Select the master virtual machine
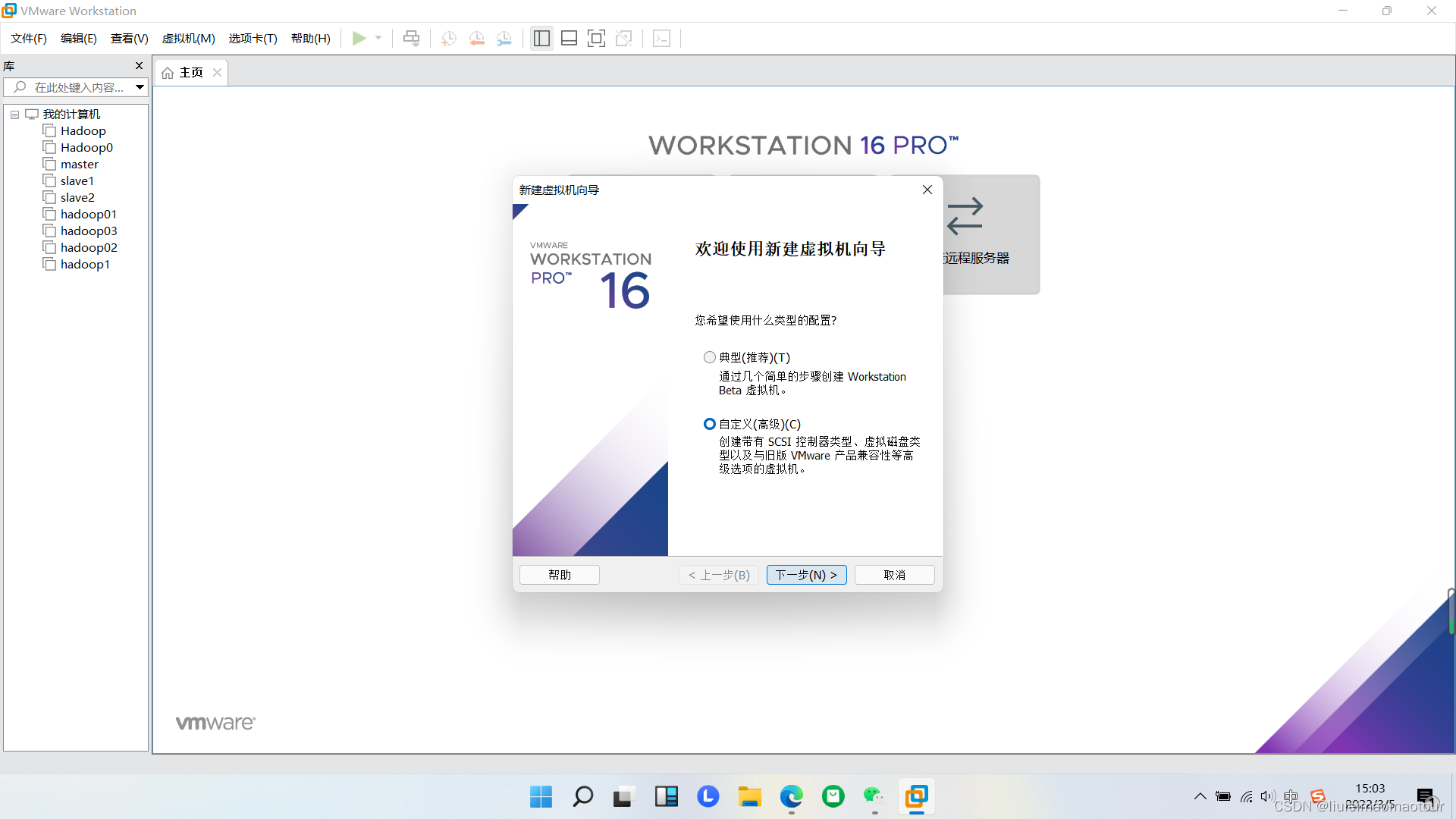 (x=80, y=165)
